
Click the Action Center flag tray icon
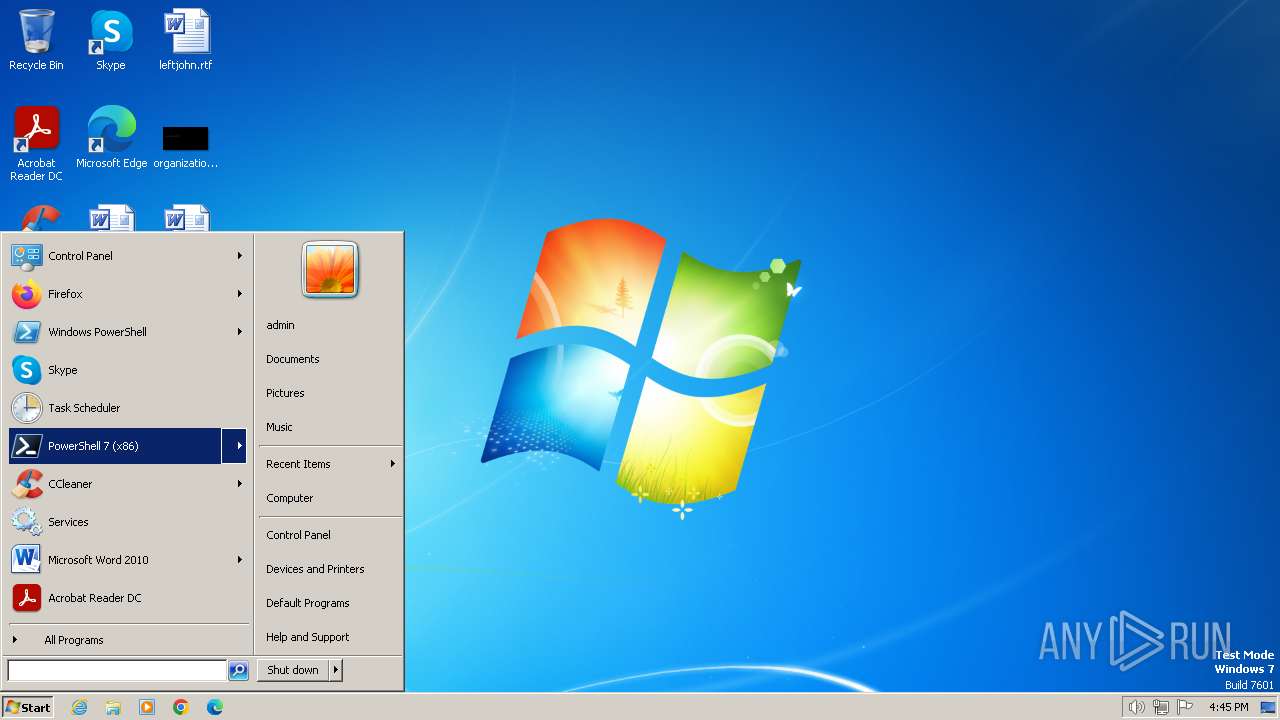tap(1185, 707)
